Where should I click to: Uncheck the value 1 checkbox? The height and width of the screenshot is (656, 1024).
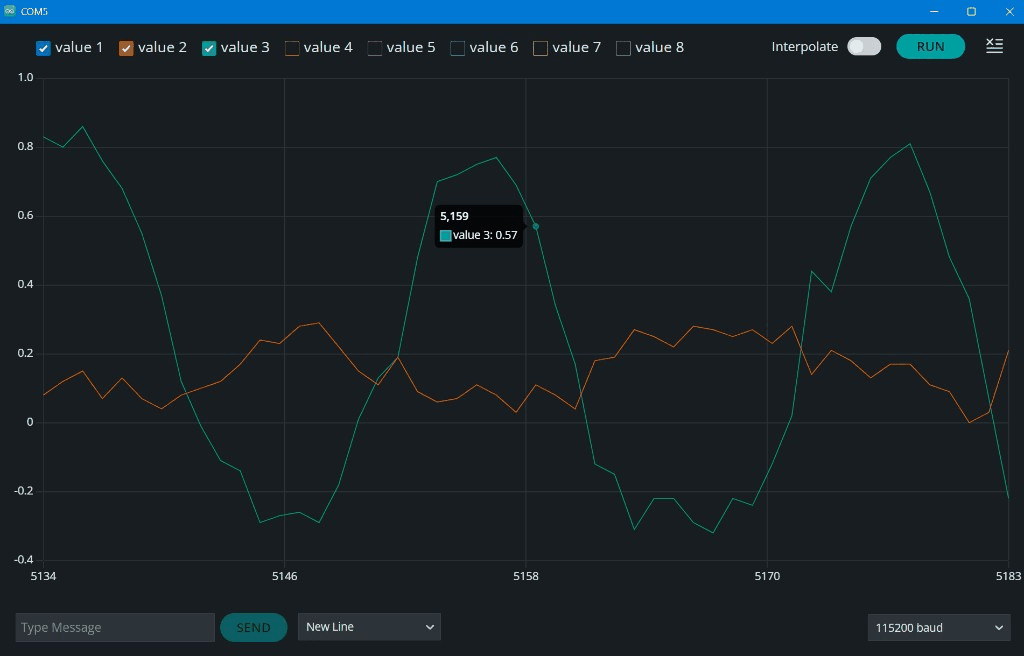tap(43, 48)
